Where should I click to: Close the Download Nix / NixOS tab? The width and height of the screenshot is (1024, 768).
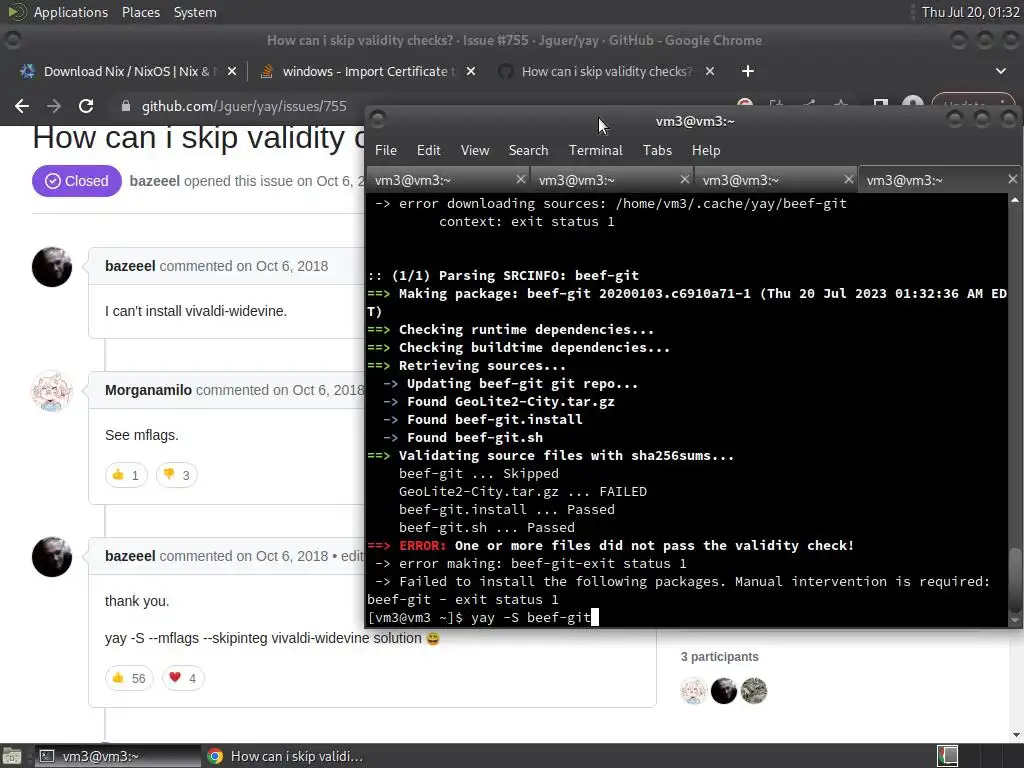pyautogui.click(x=232, y=71)
